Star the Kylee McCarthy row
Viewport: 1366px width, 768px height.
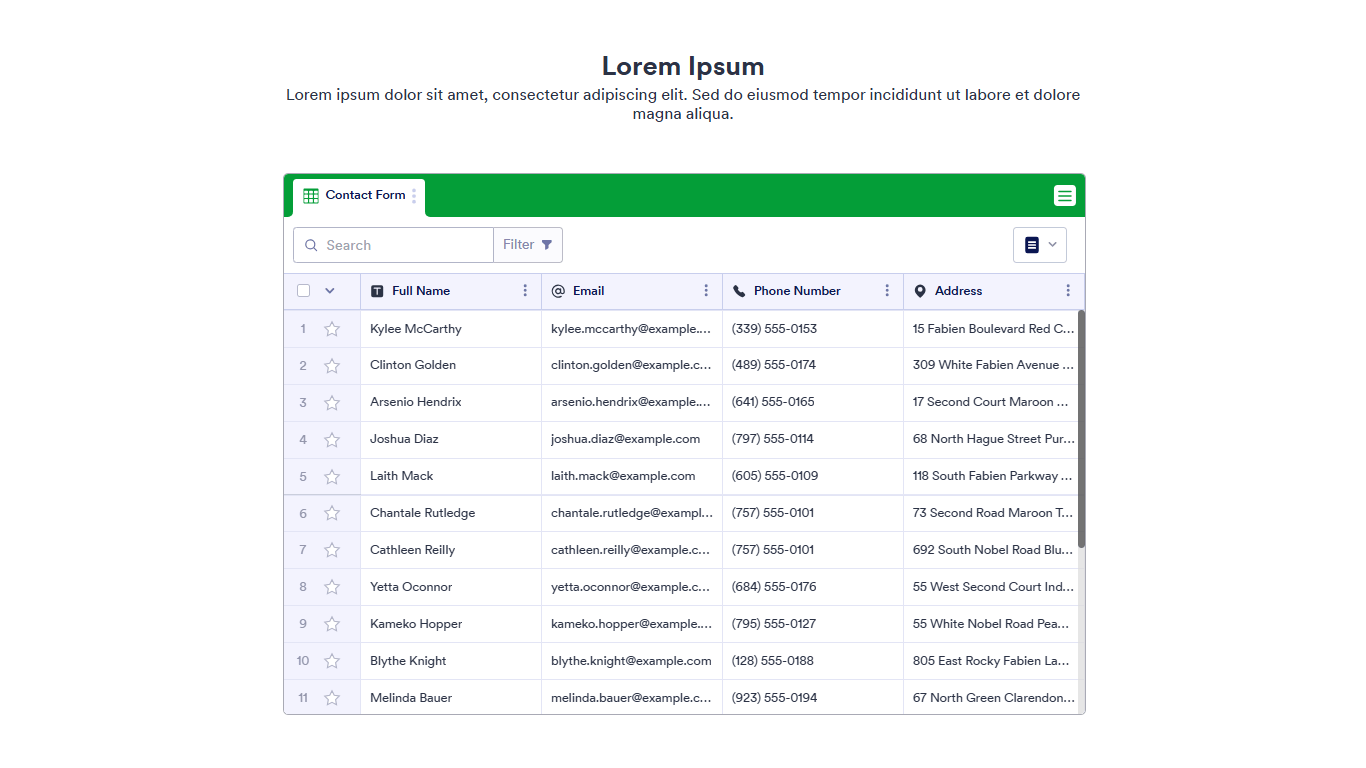332,329
